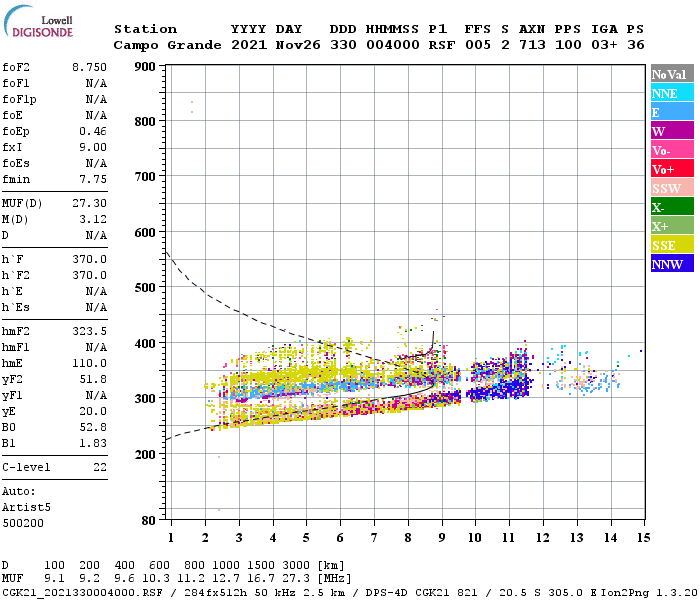
Task: Select the NoVal gray legend swatch
Action: tap(672, 74)
